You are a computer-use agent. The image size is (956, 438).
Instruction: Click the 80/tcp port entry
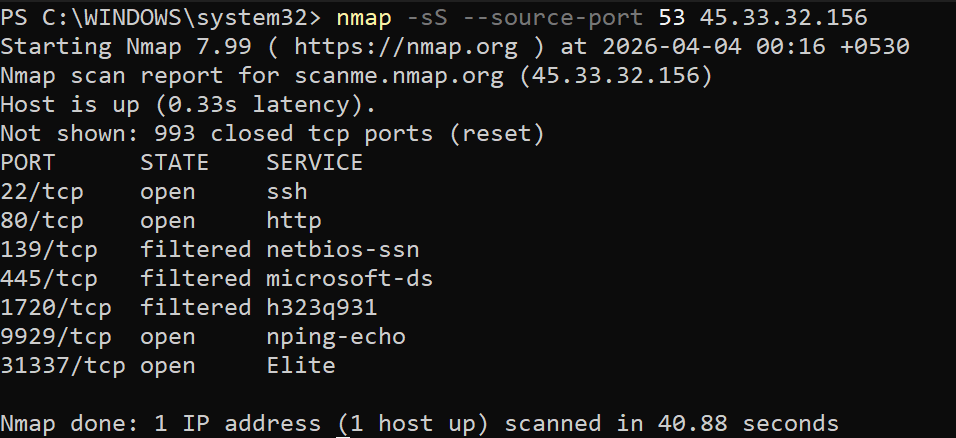coord(42,220)
